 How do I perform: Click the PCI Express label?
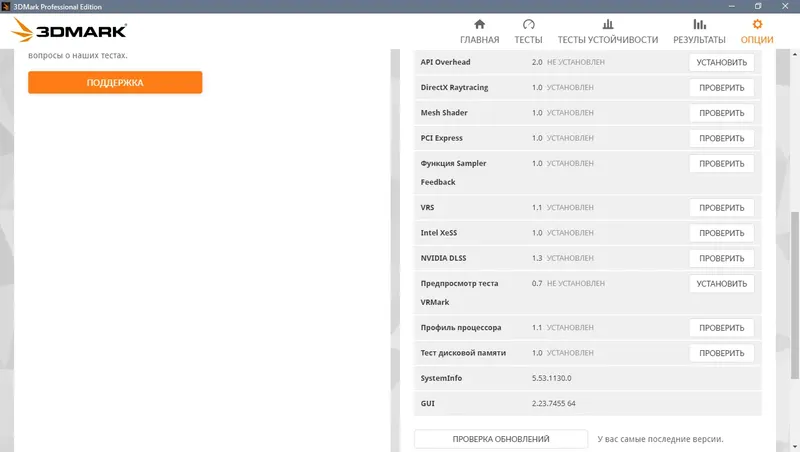coord(441,138)
